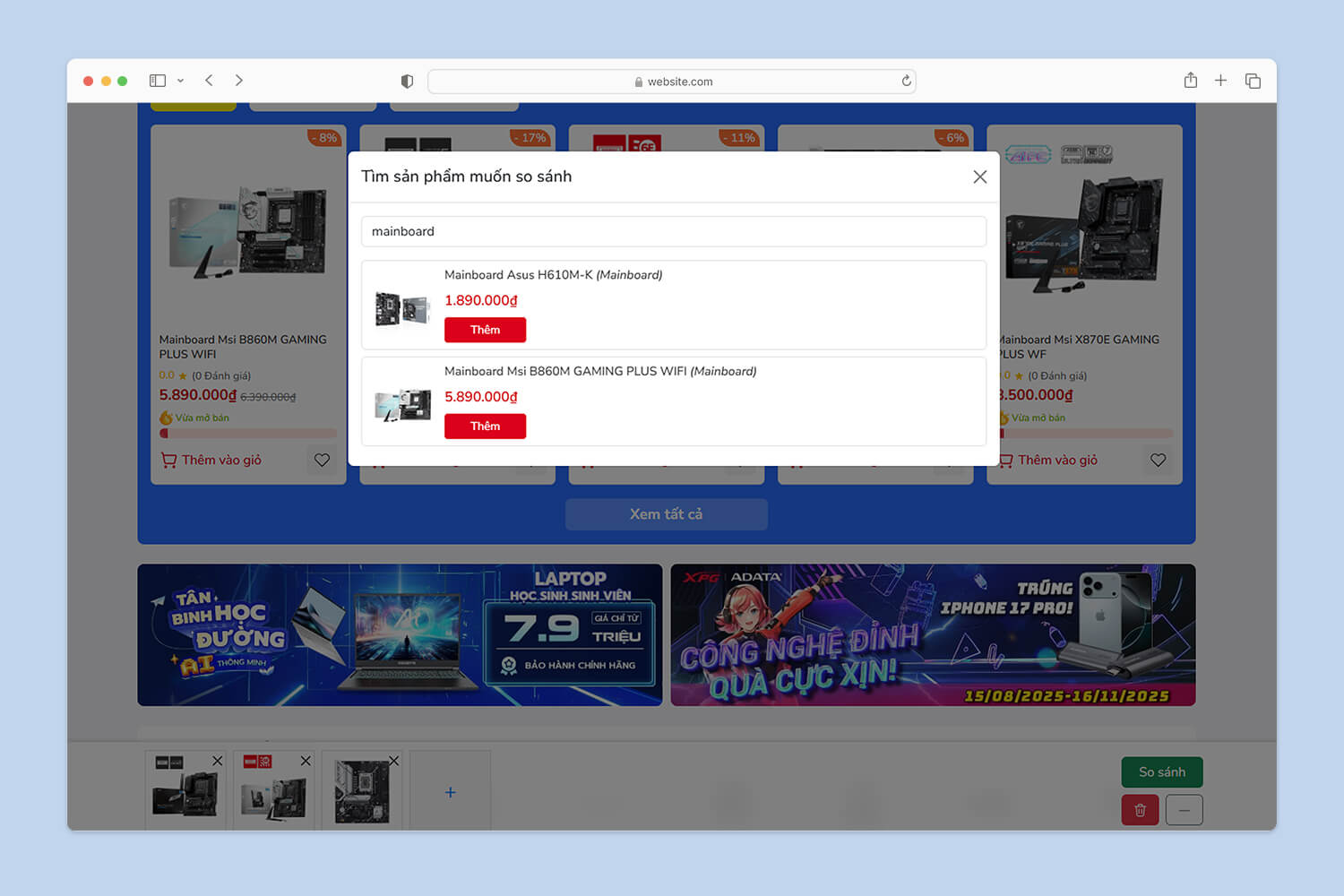The image size is (1344, 896).
Task: Show the tab overview
Action: pos(1253,81)
